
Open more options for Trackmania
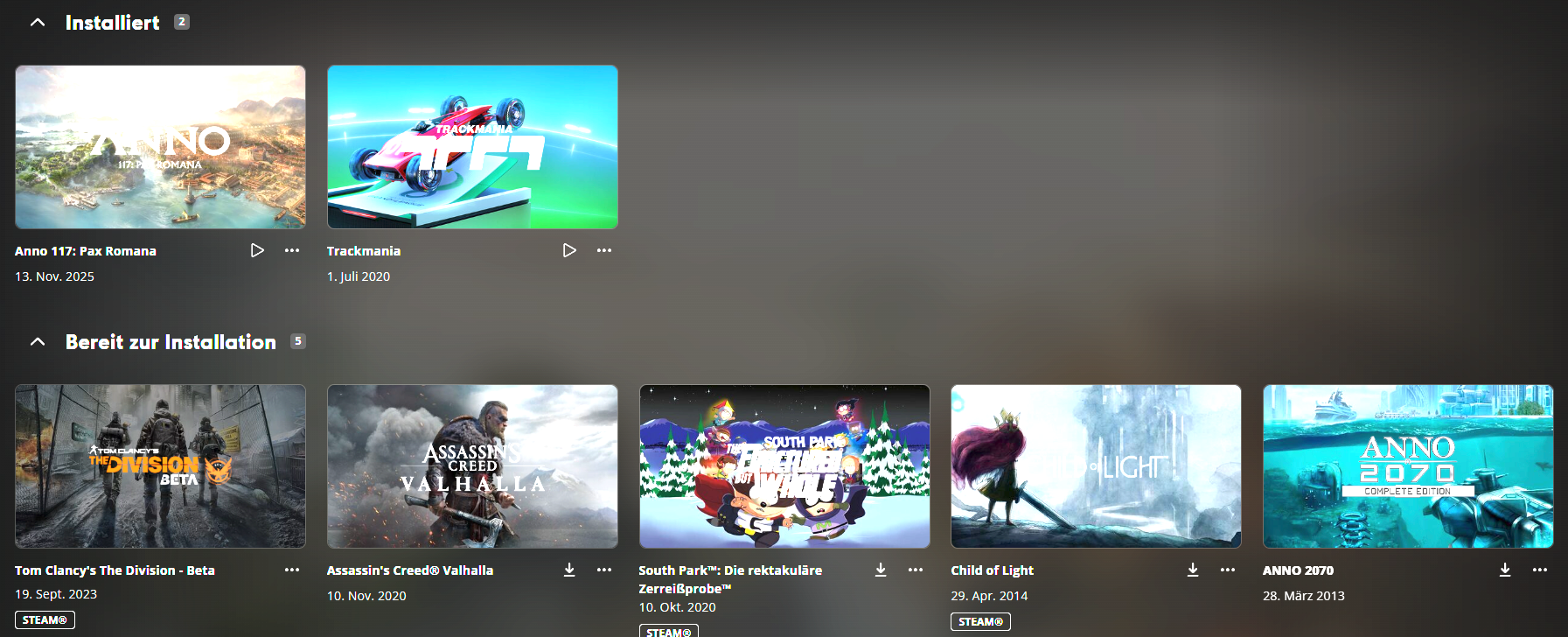click(604, 250)
